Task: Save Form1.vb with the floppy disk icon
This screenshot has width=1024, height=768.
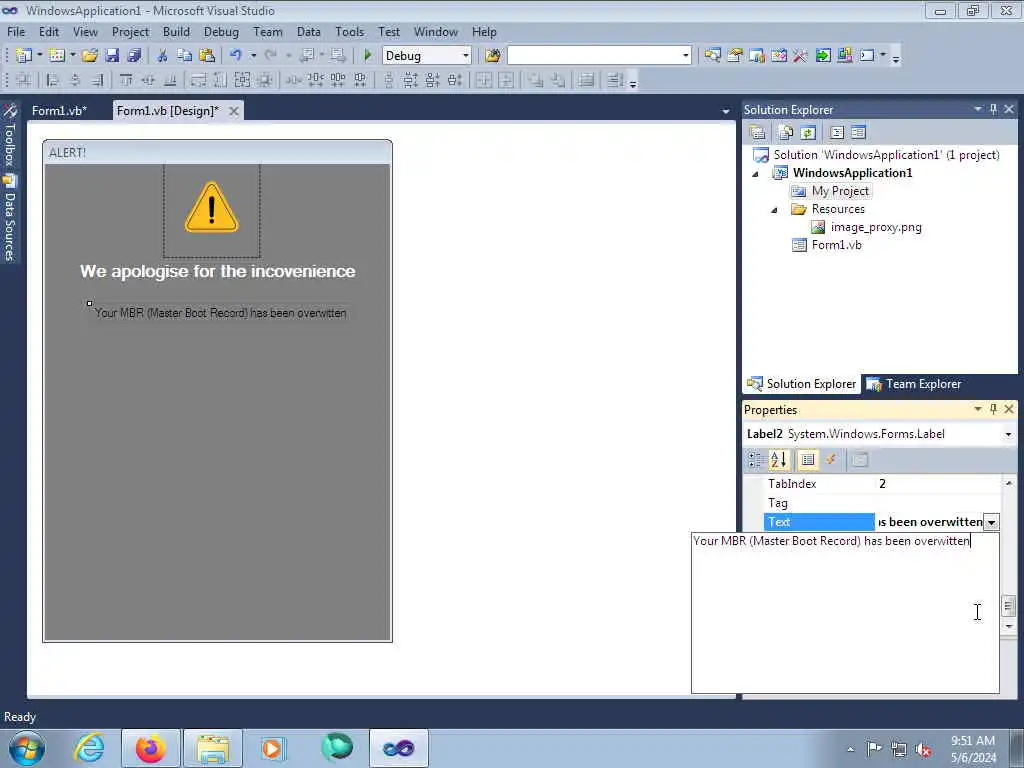Action: tap(112, 56)
